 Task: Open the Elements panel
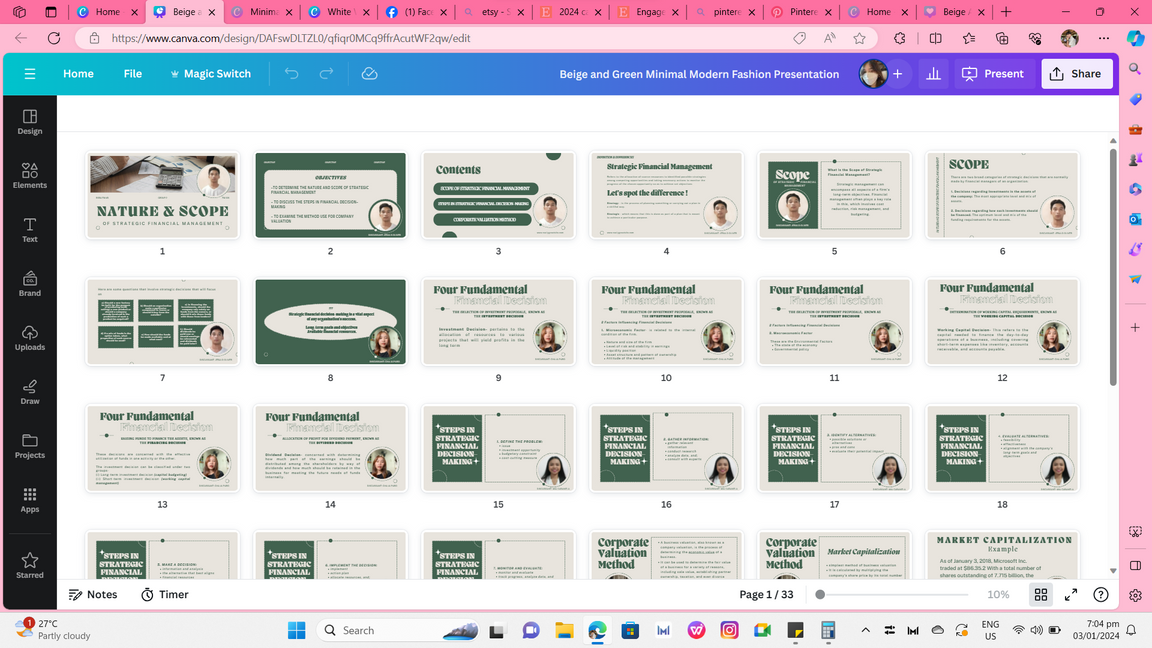tap(30, 176)
